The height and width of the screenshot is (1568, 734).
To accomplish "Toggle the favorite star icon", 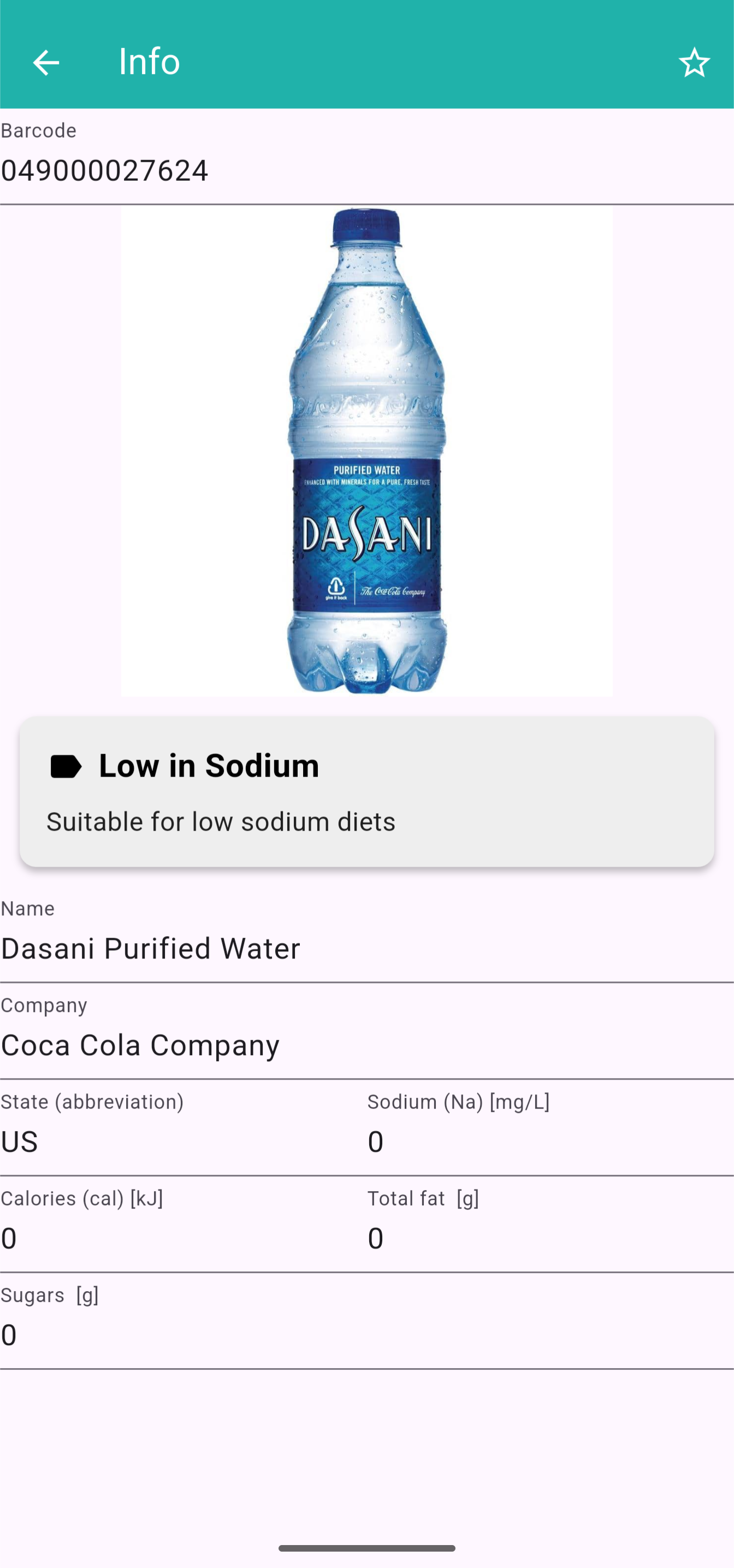I will pos(694,63).
